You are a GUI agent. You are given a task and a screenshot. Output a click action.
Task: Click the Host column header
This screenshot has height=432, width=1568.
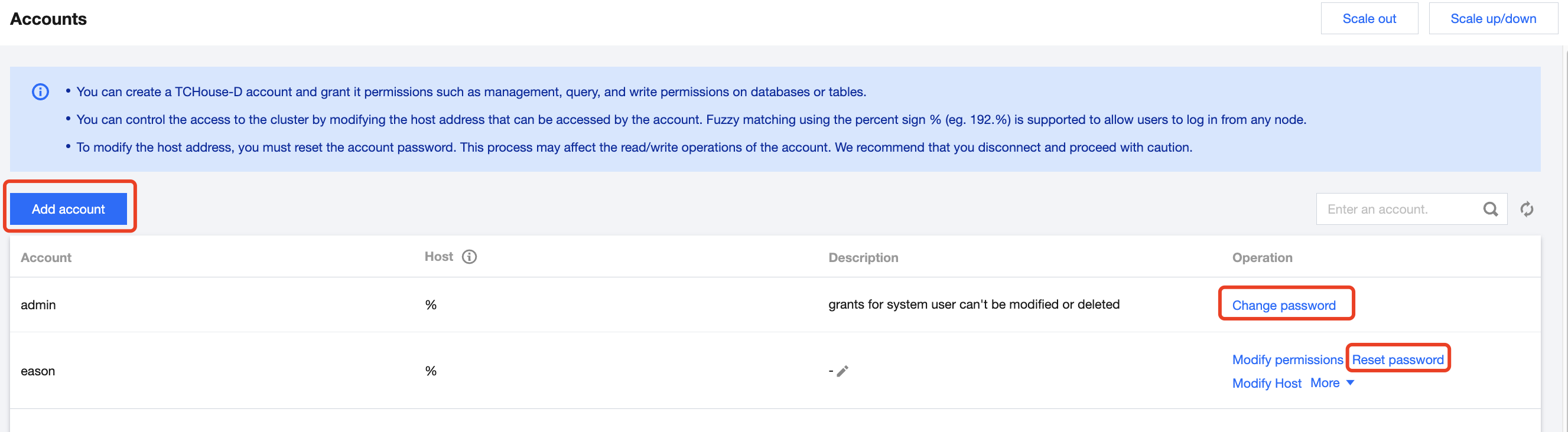[439, 257]
